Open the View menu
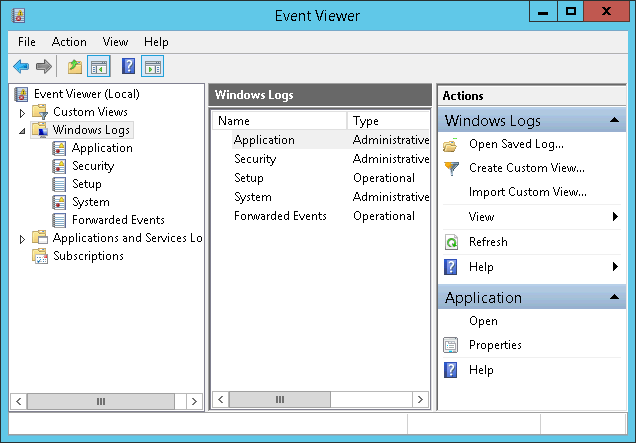636x443 pixels. click(x=115, y=42)
